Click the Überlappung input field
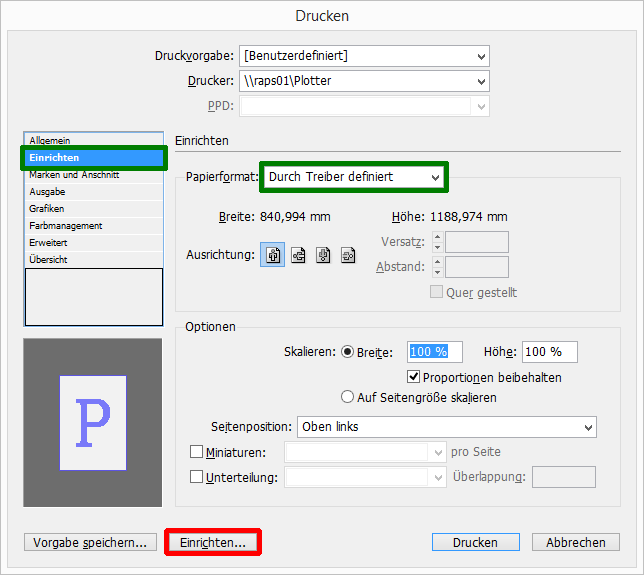The image size is (644, 575). tap(564, 477)
